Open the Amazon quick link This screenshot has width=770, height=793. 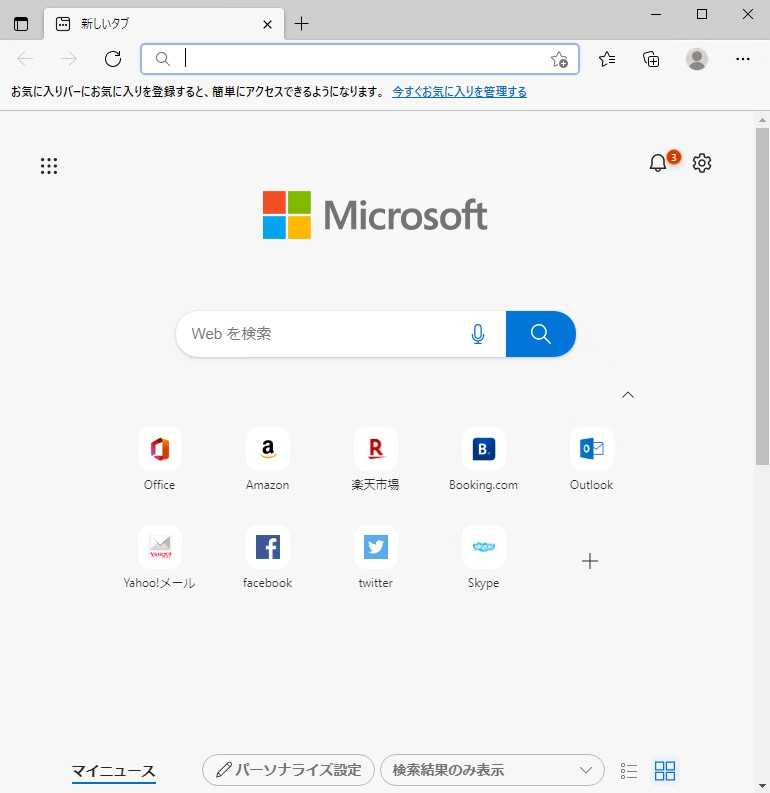[267, 459]
